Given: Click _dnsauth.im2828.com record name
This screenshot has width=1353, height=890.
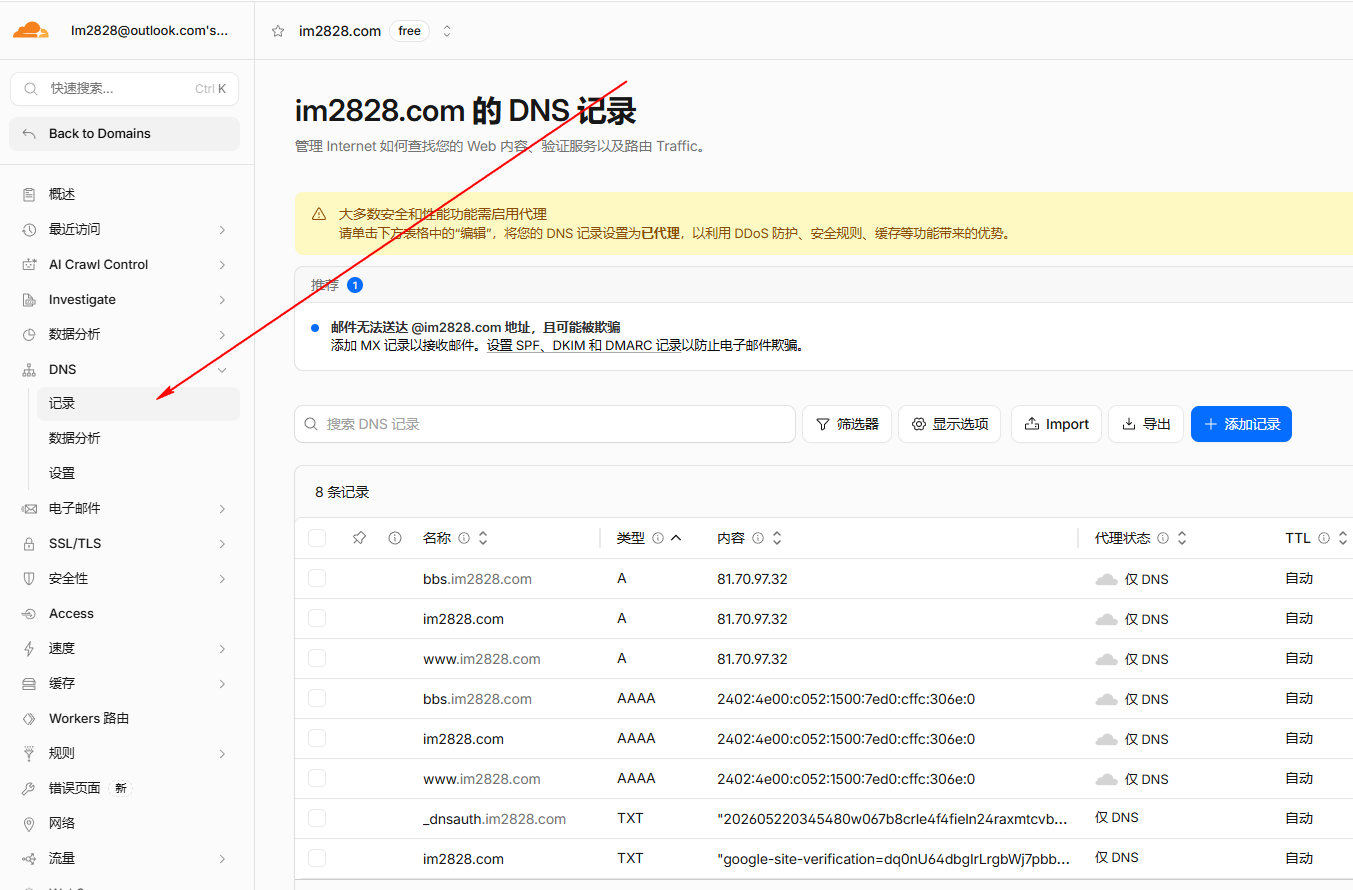Looking at the screenshot, I should [494, 819].
